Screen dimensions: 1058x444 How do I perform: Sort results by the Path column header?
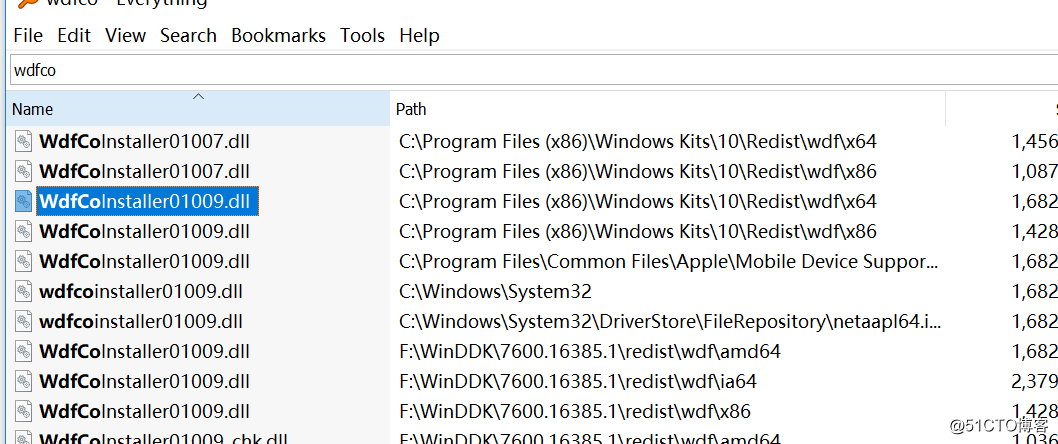point(667,109)
